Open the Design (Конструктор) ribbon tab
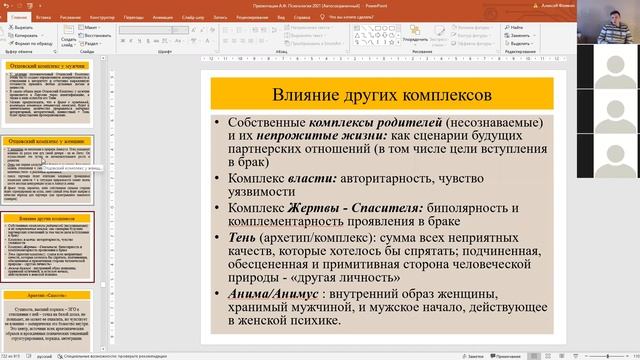Viewport: 640px width, 360px height. click(x=102, y=17)
